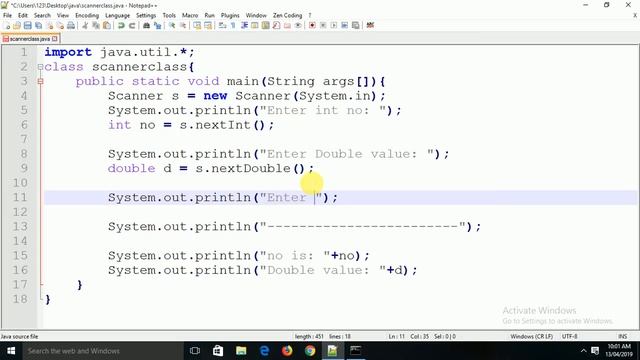
Task: Cut selection using the scissors icon
Action: [85, 25]
